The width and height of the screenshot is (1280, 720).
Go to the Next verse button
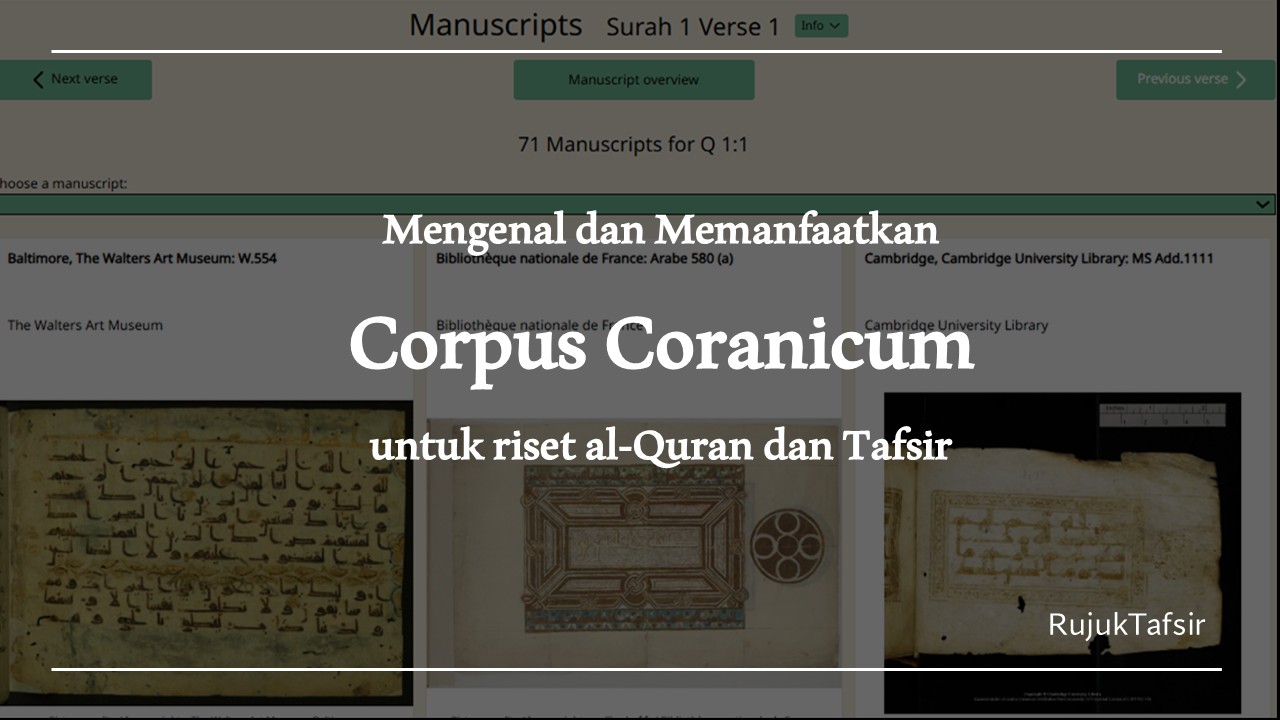[75, 80]
